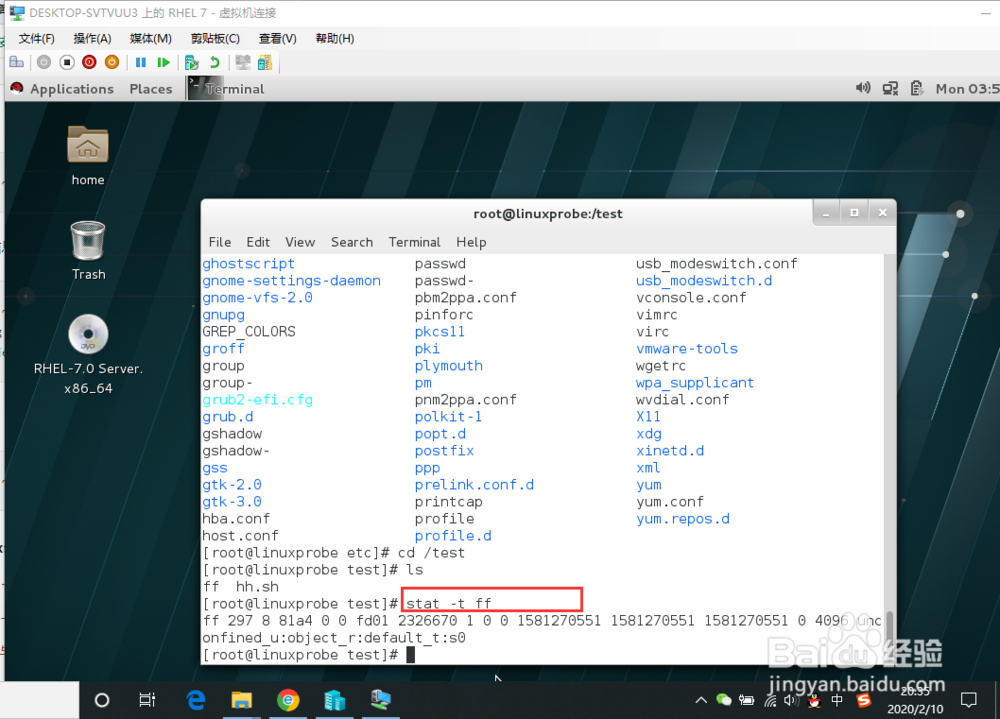The width and height of the screenshot is (1000, 719).
Task: Open the 文件(F) menu
Action: click(36, 38)
